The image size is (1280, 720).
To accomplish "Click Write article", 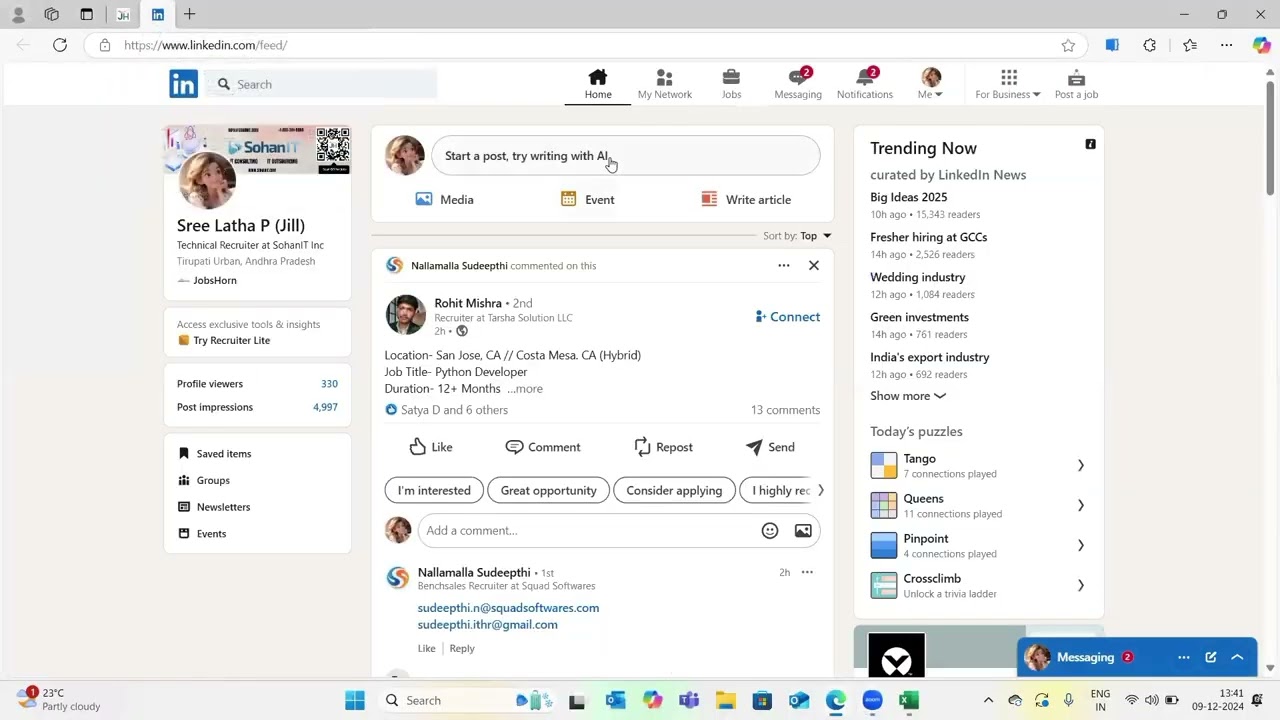I will click(x=746, y=199).
